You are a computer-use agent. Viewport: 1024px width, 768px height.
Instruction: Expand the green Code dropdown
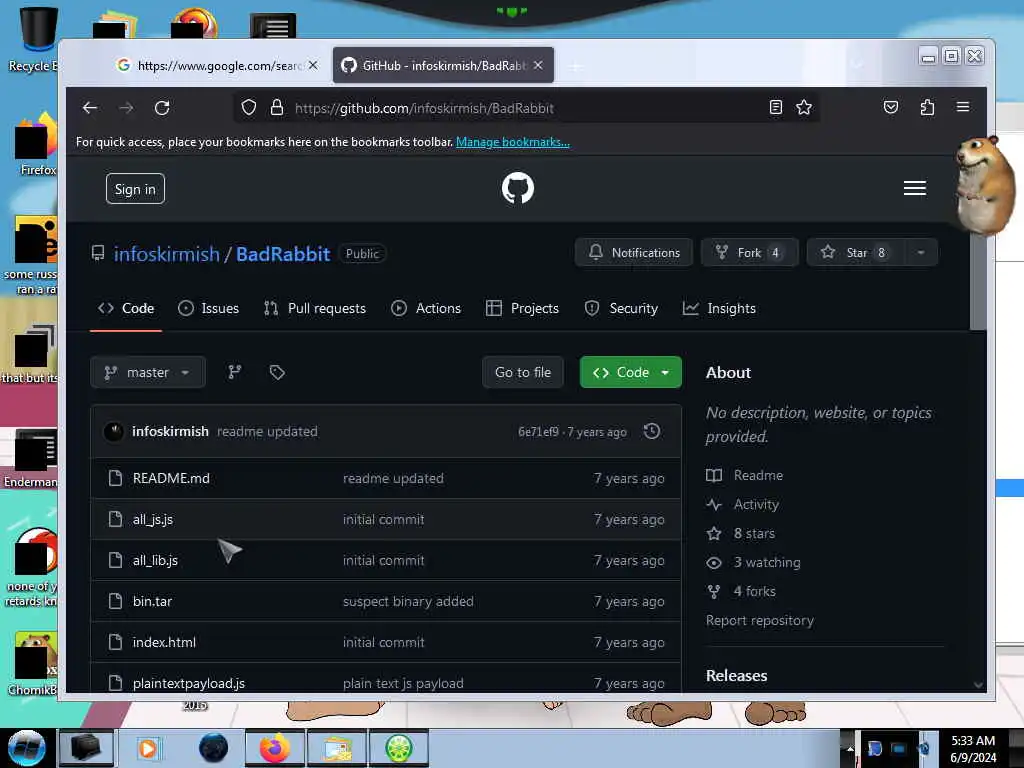(631, 372)
